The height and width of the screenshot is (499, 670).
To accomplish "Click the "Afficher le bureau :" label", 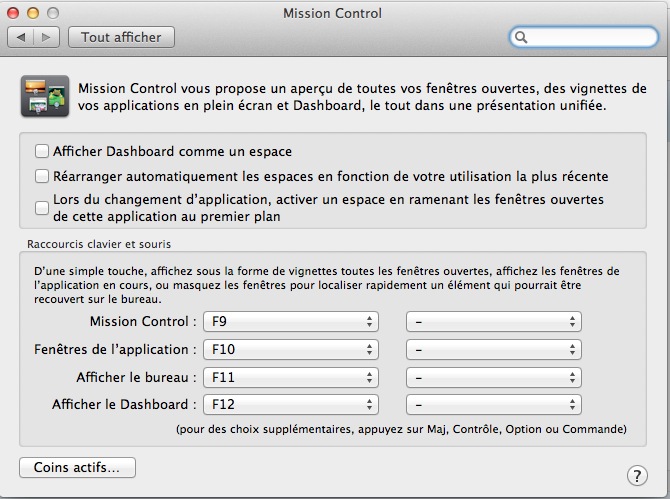I will coord(136,378).
